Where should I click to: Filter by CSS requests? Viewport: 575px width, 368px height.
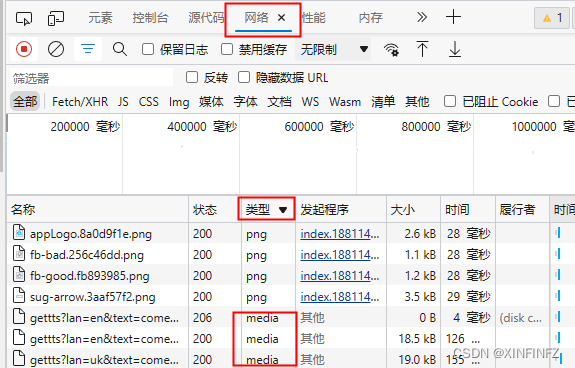pyautogui.click(x=149, y=102)
